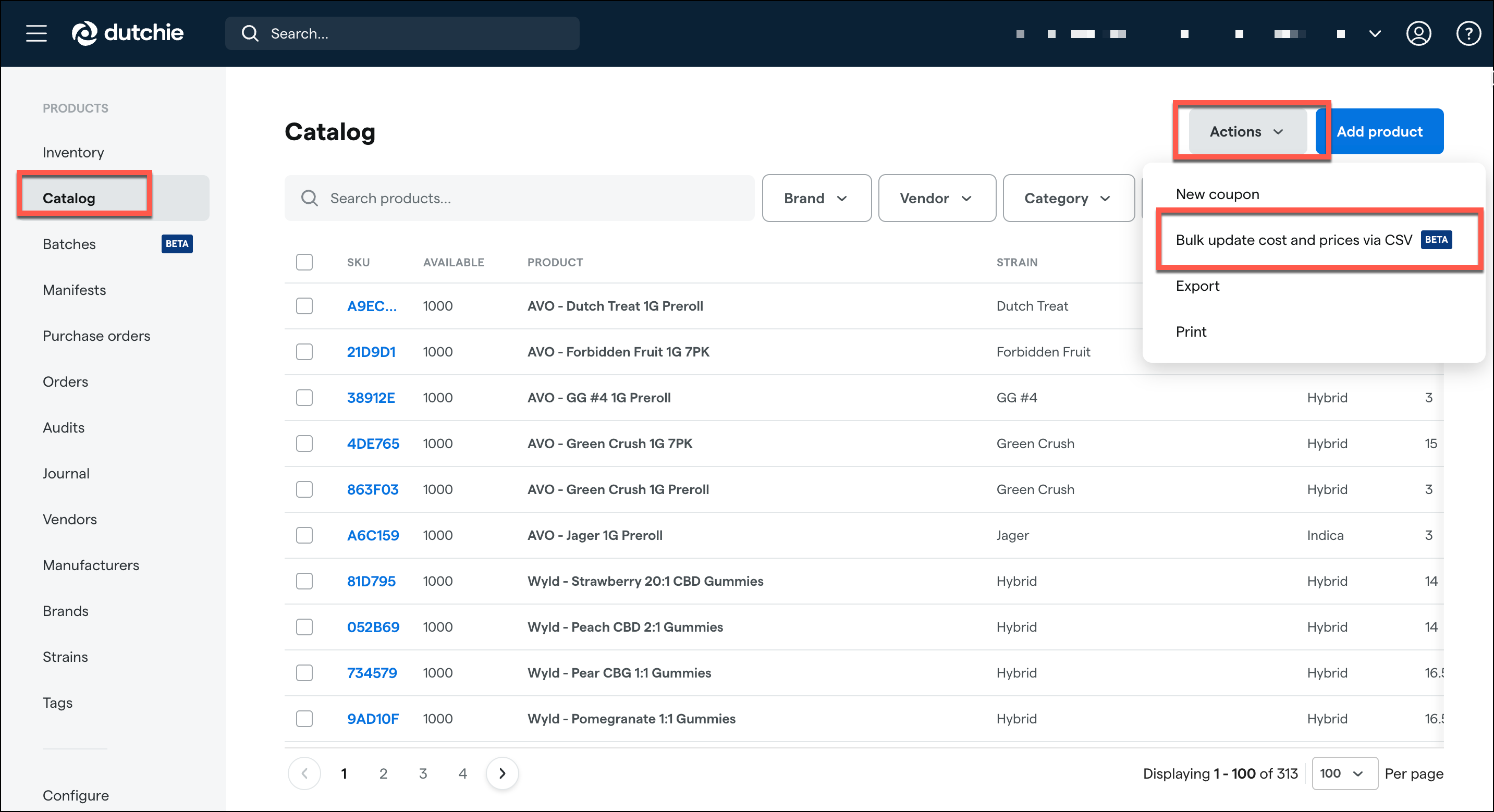The image size is (1494, 812).
Task: Open SKU link 38912E
Action: point(371,397)
